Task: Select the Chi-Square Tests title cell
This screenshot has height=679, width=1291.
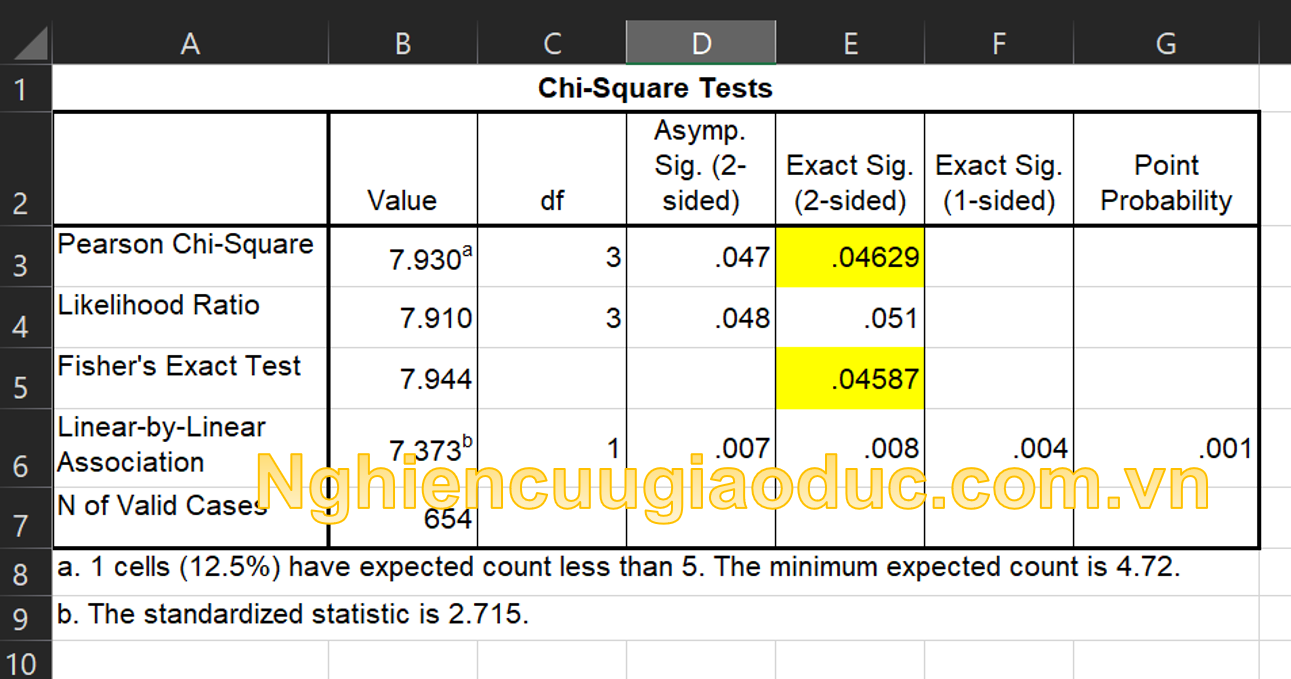Action: [x=655, y=88]
